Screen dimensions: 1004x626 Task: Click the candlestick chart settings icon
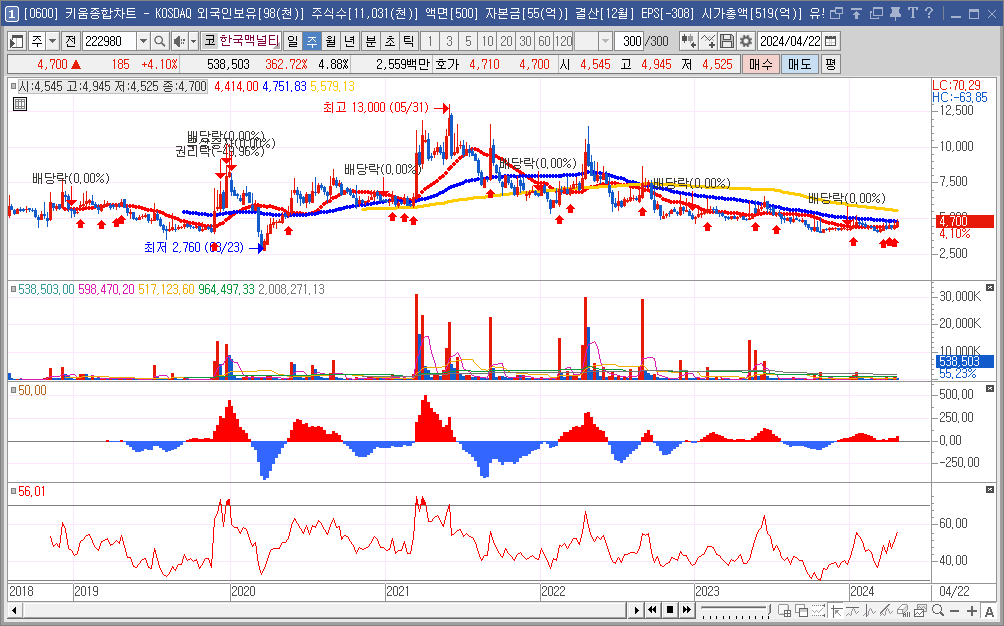tap(688, 42)
